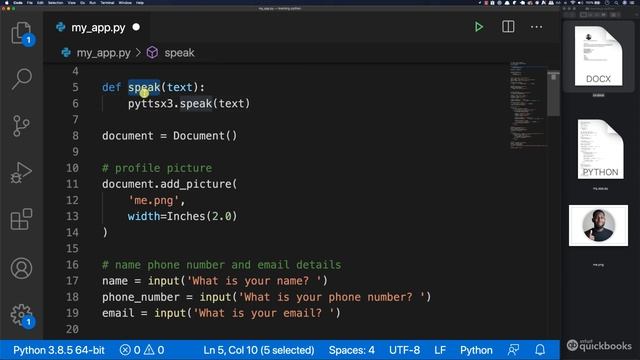Open the Run and Debug view
Image resolution: width=640 pixels, height=360 pixels.
21,173
